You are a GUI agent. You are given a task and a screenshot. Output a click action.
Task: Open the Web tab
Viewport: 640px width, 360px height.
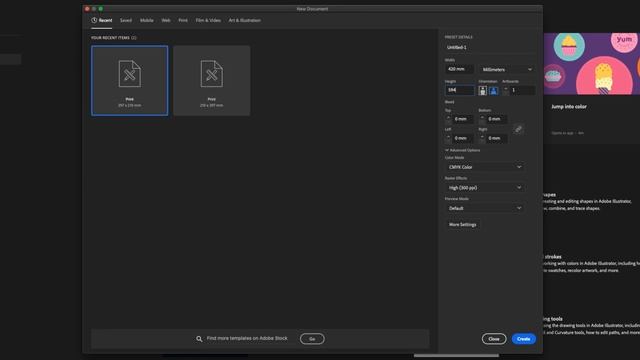(x=166, y=20)
